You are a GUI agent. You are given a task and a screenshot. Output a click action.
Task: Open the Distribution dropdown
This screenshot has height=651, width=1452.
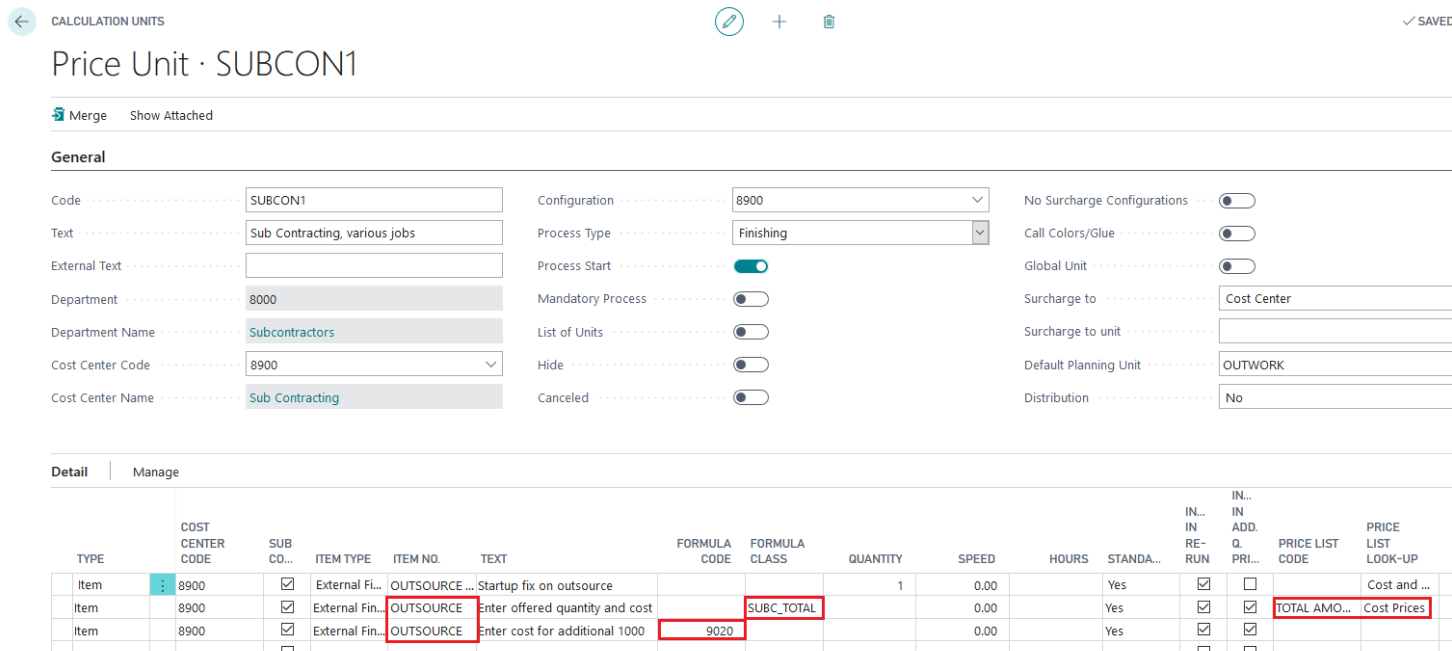[1335, 398]
